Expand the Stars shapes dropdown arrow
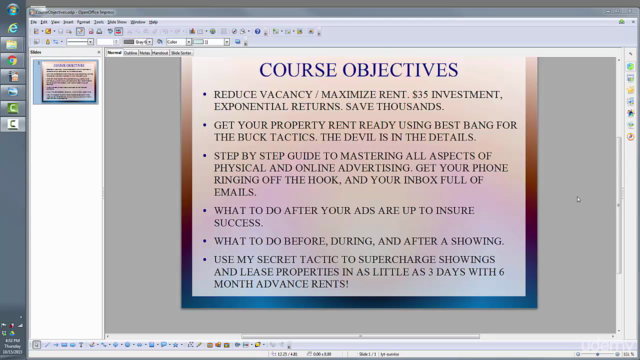This screenshot has width=640, height=360. 182,345
